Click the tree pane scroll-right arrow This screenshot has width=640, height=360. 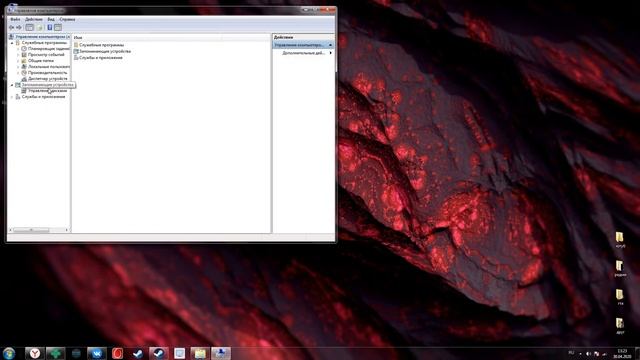click(x=67, y=230)
